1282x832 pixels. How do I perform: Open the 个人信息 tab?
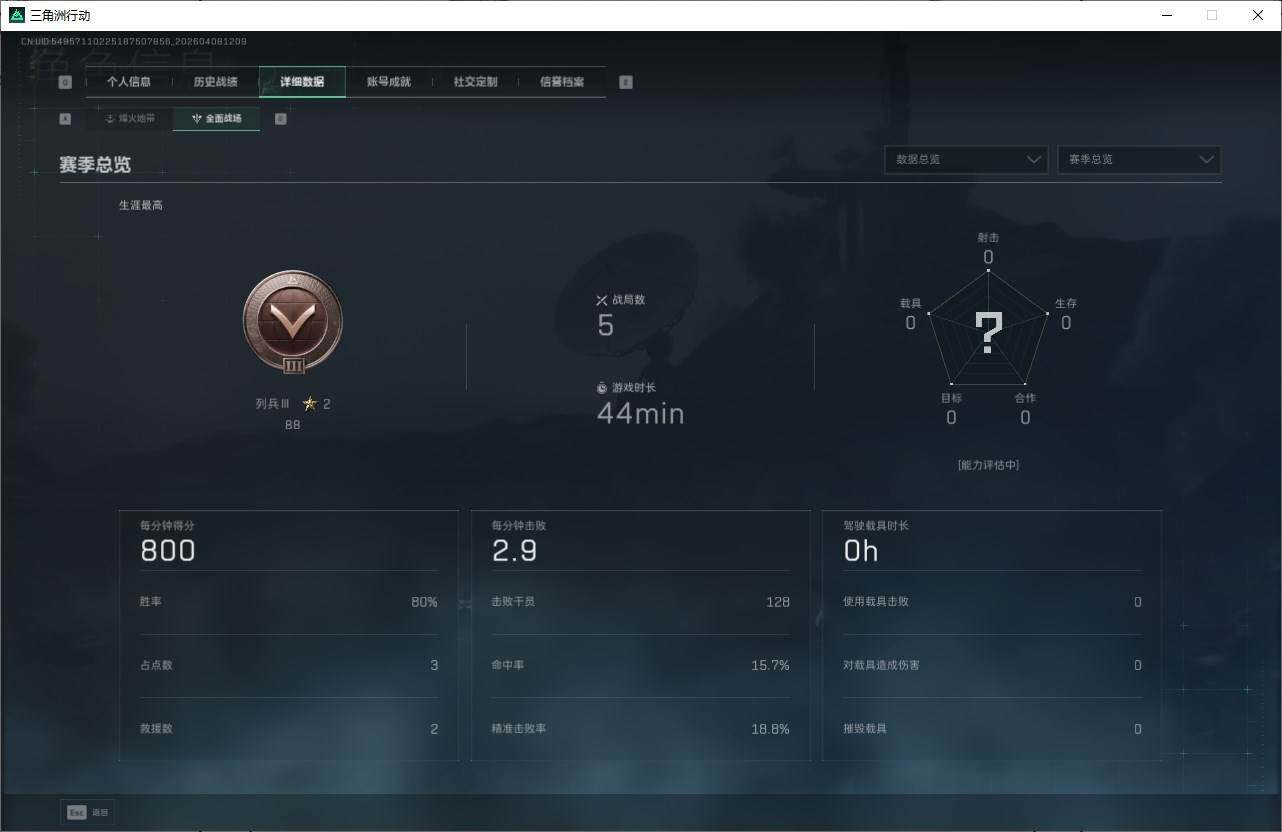click(129, 82)
